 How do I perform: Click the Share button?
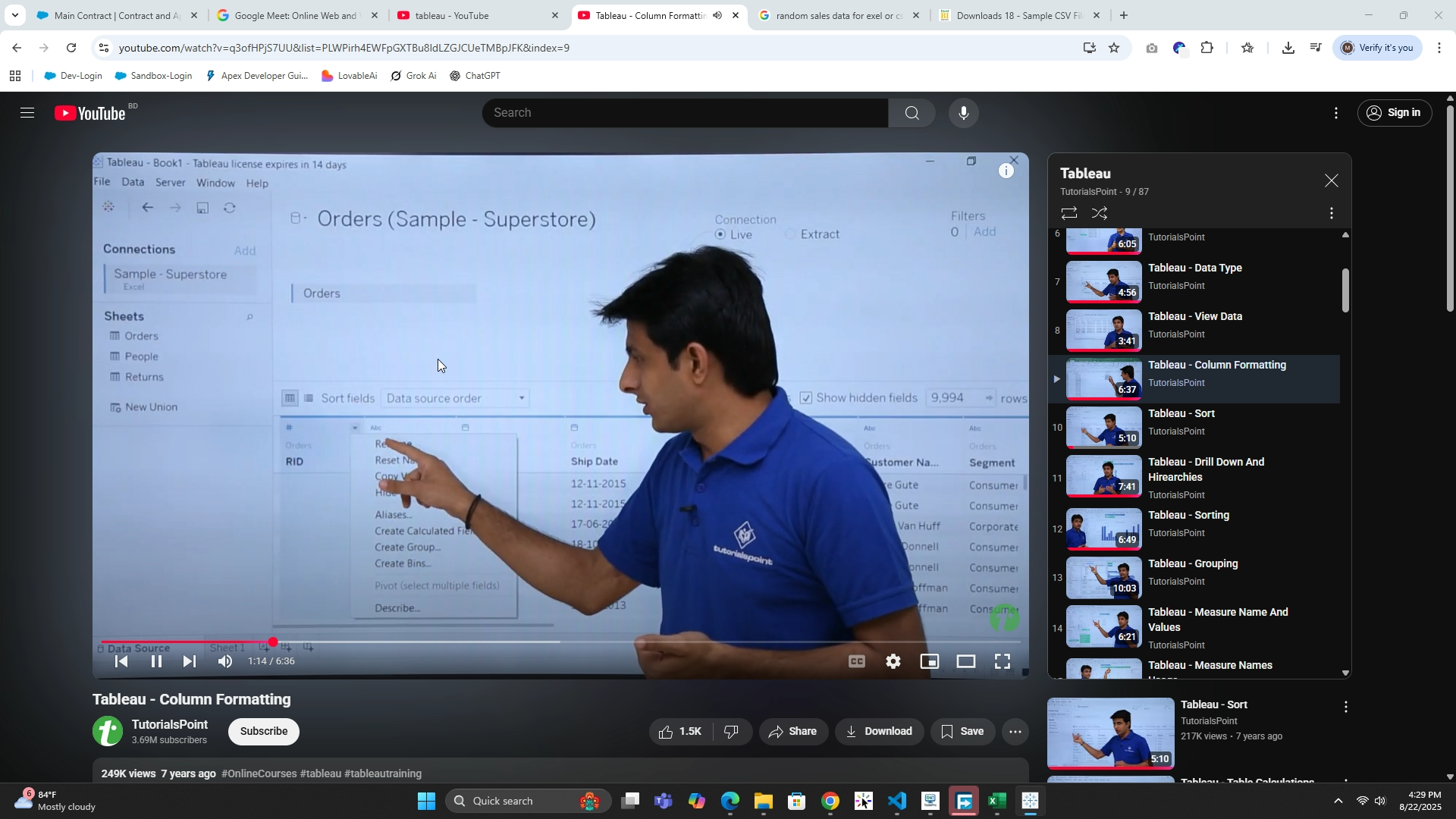[793, 732]
